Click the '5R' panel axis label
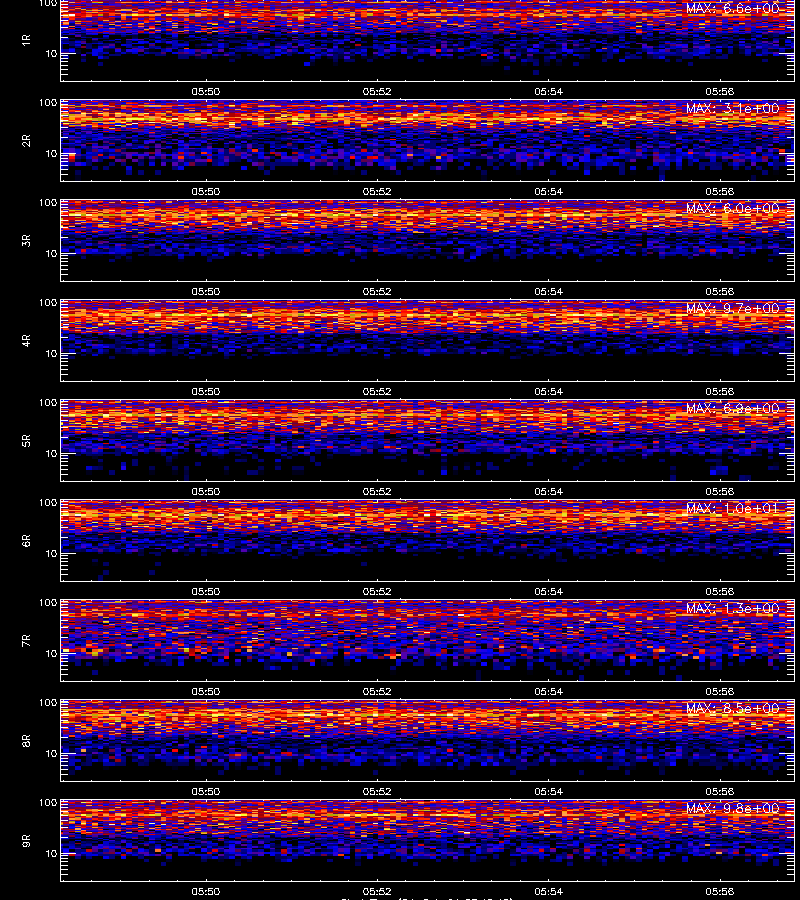The width and height of the screenshot is (800, 900). (26, 440)
